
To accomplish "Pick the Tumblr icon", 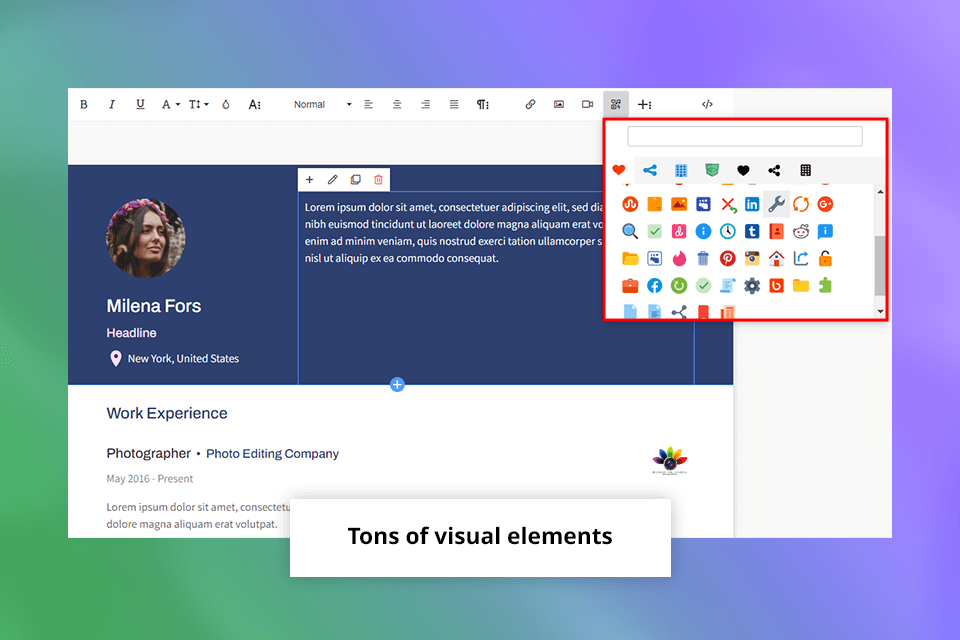I will pyautogui.click(x=752, y=231).
